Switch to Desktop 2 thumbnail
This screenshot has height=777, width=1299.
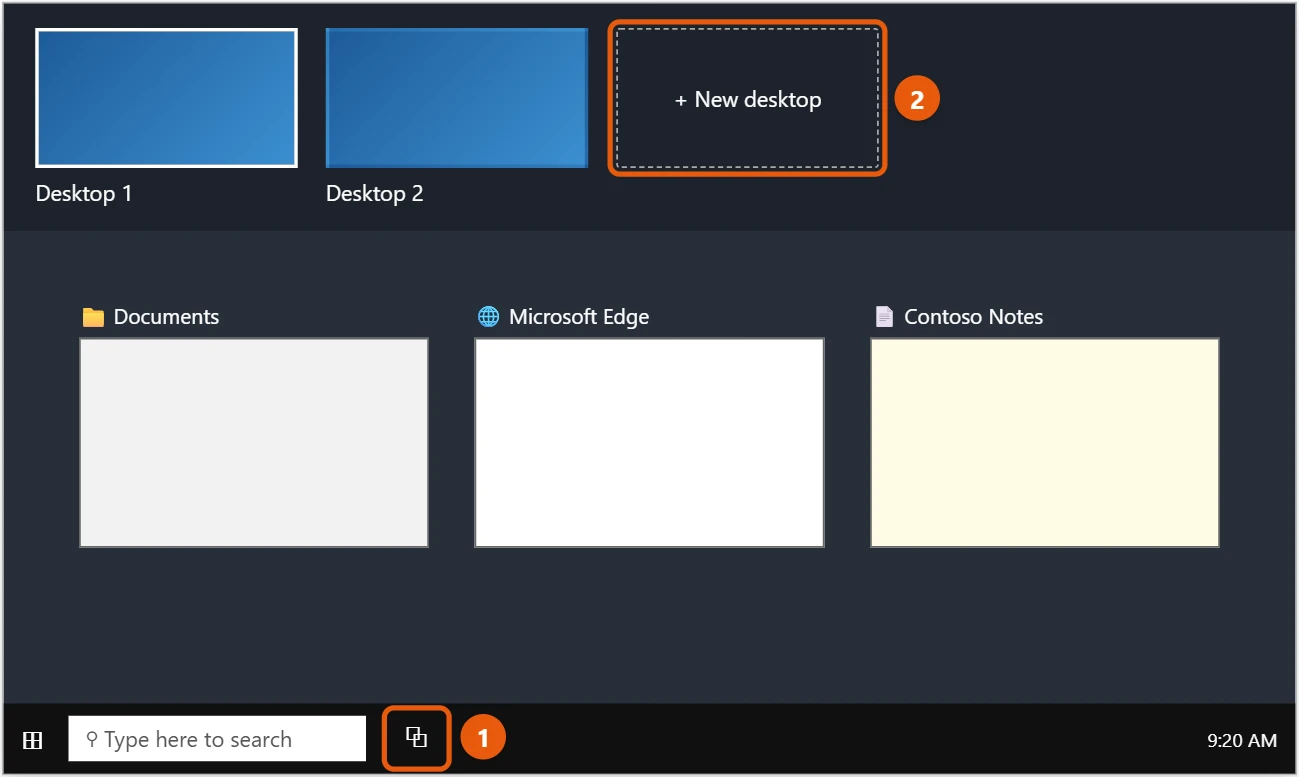point(457,97)
